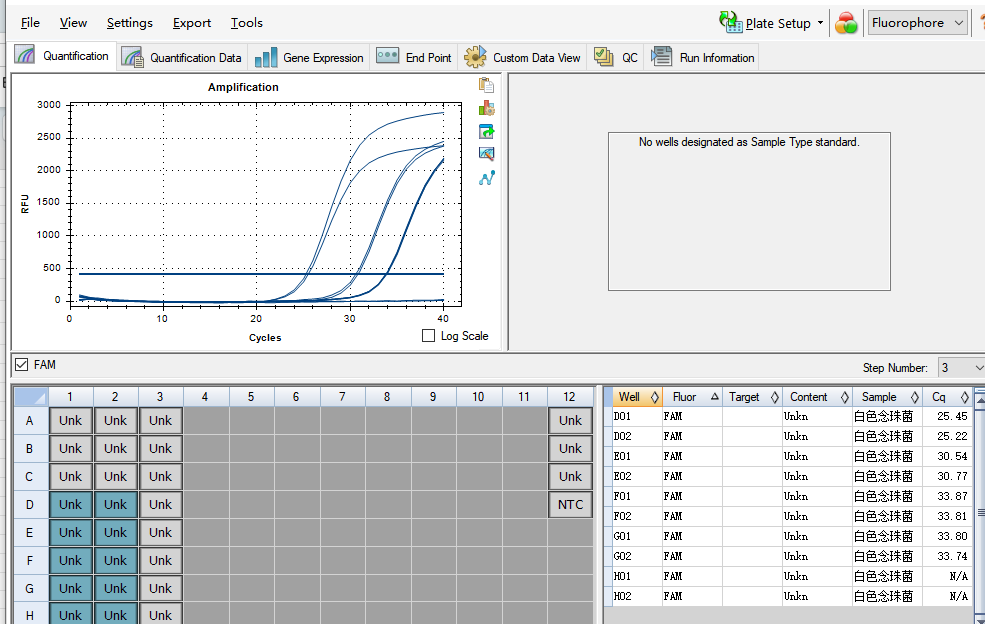The height and width of the screenshot is (624, 985).
Task: Select well C3 Unk in plate grid
Action: pos(160,476)
